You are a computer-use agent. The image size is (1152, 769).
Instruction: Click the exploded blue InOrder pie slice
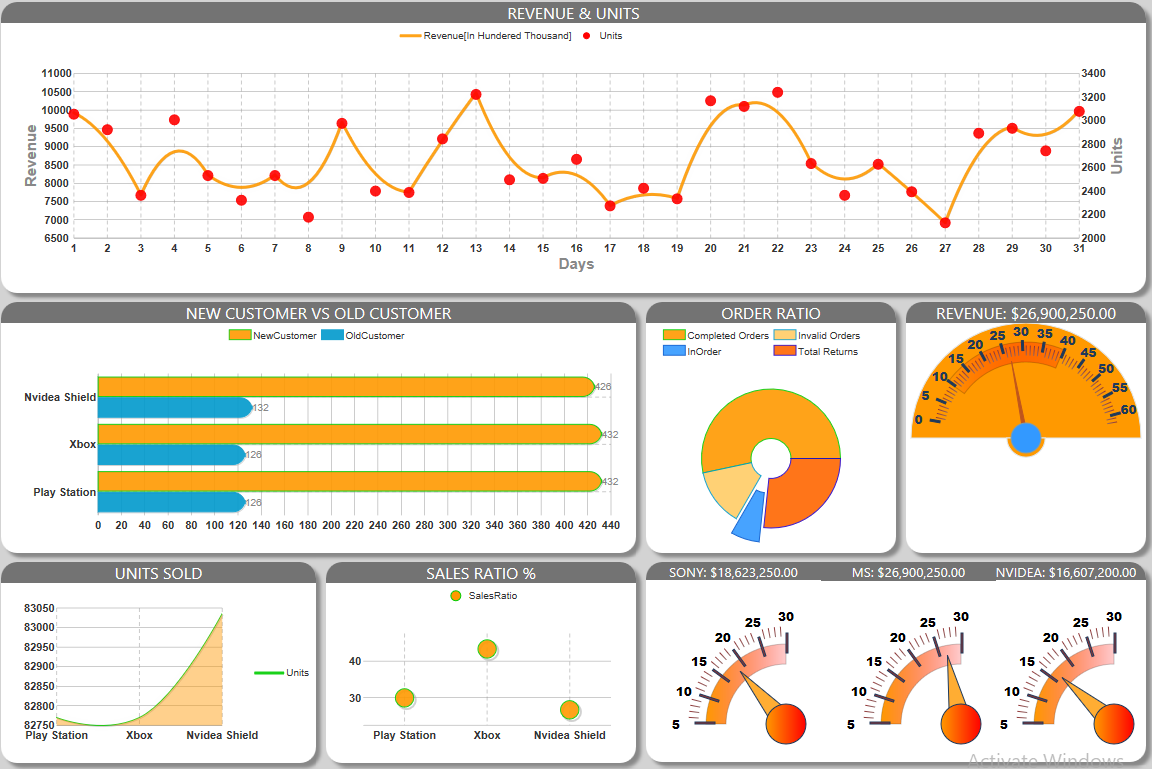pyautogui.click(x=748, y=515)
